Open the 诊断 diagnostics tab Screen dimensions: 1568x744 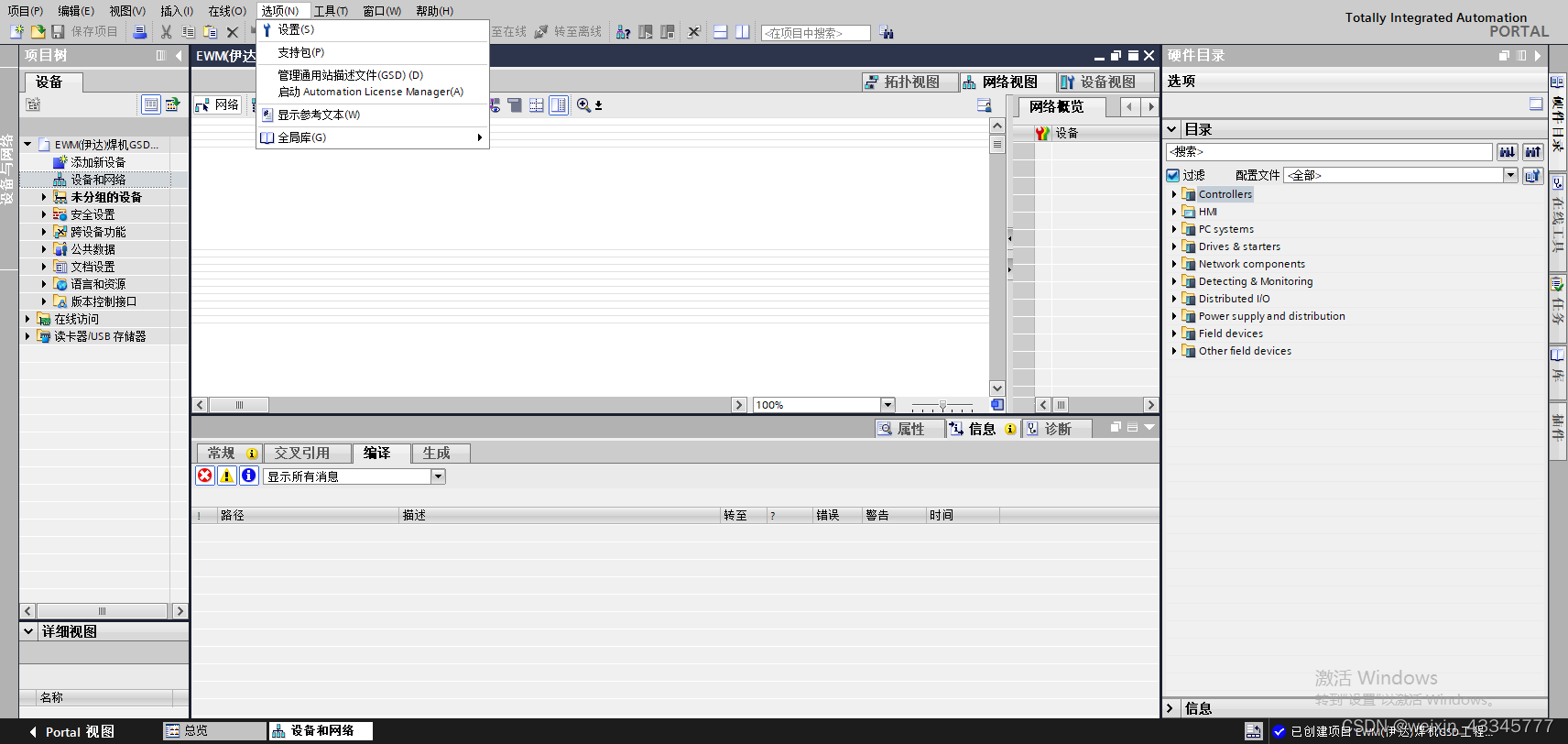click(1057, 429)
